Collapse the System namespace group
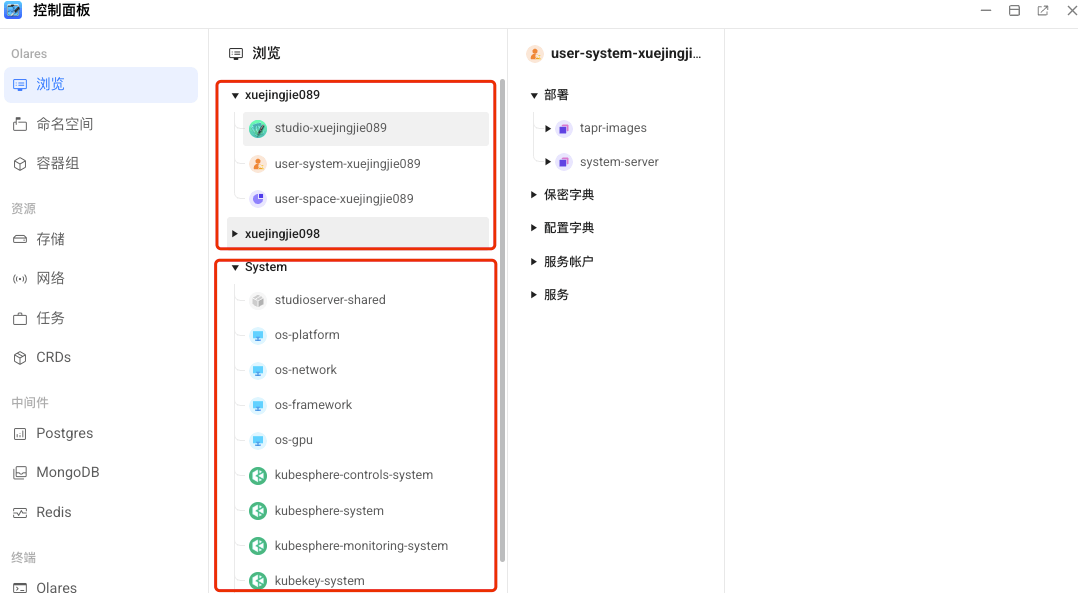The image size is (1078, 593). point(235,266)
